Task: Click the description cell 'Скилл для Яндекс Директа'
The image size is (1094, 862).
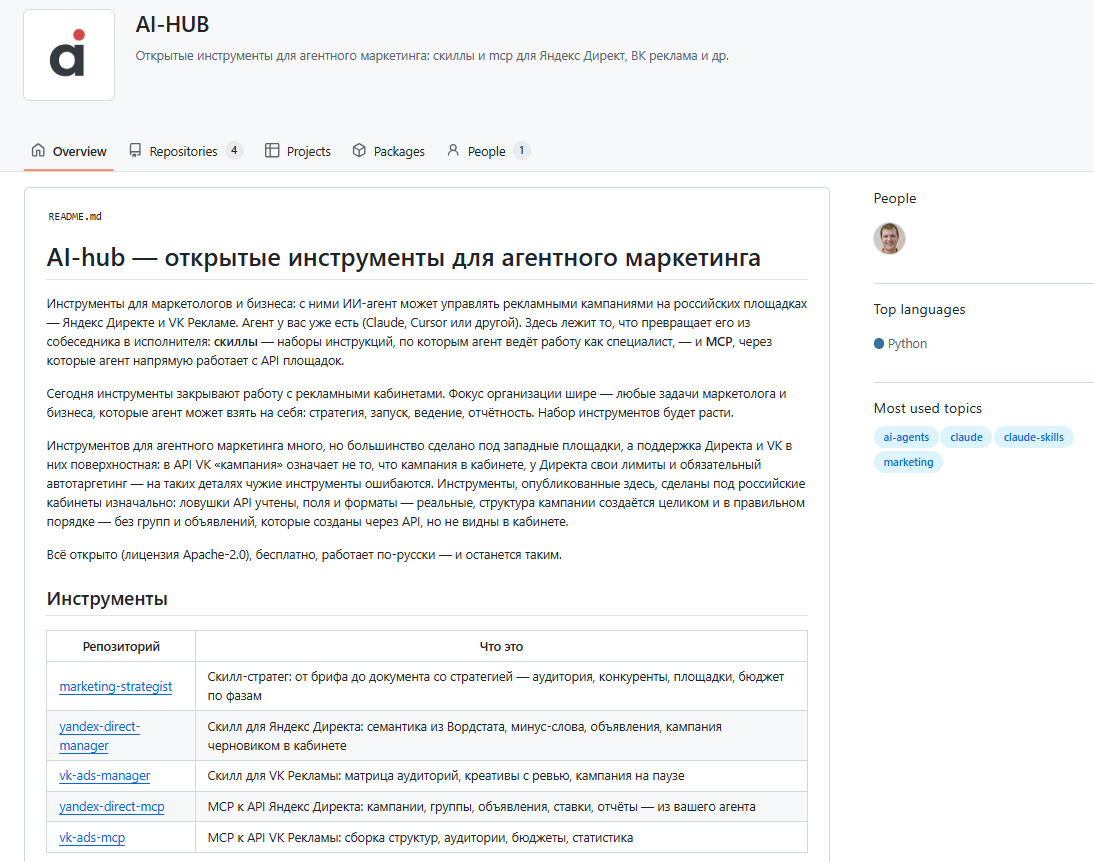Action: coord(501,736)
